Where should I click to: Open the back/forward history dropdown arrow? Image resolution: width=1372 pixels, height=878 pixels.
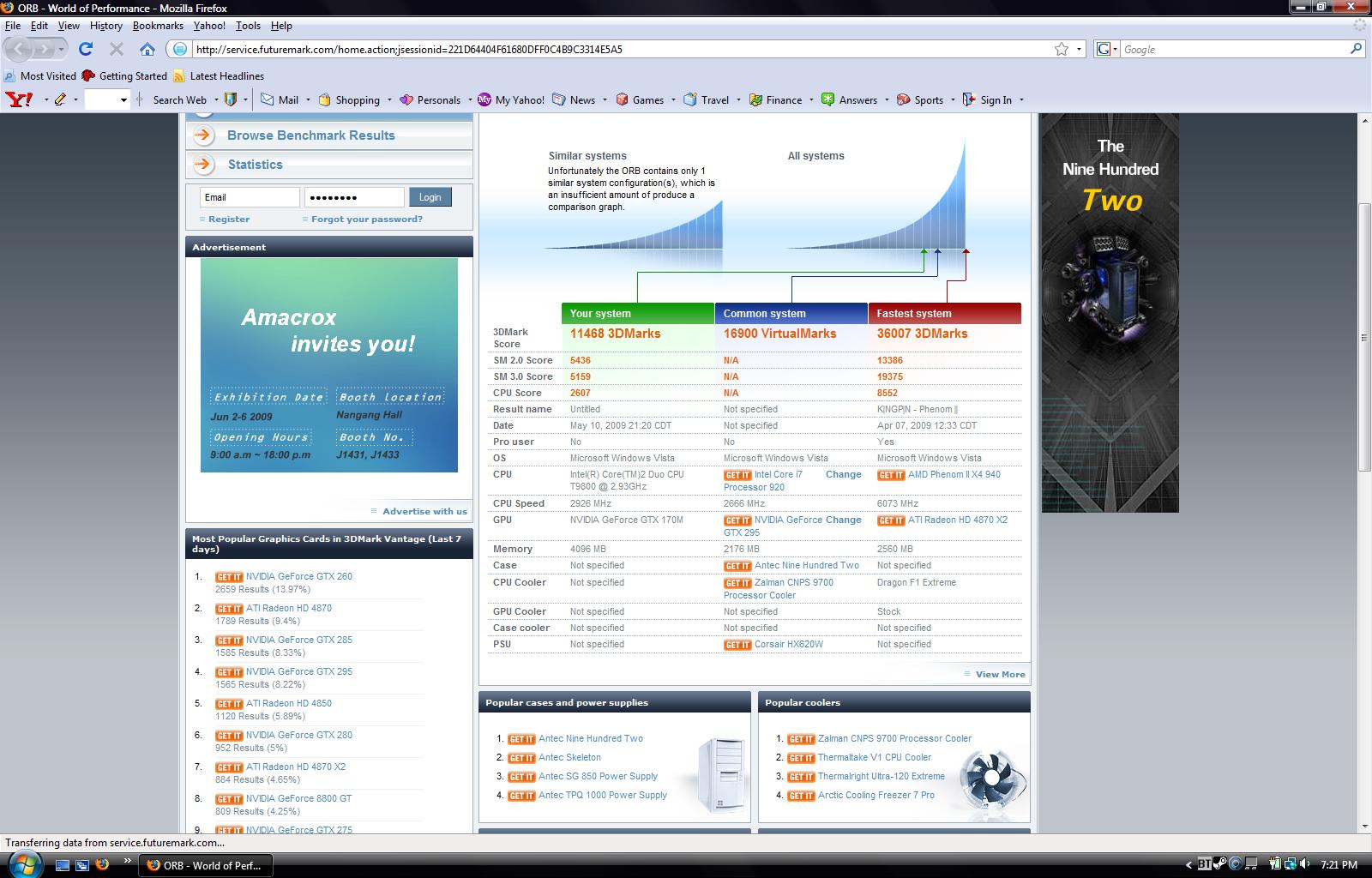[x=63, y=50]
